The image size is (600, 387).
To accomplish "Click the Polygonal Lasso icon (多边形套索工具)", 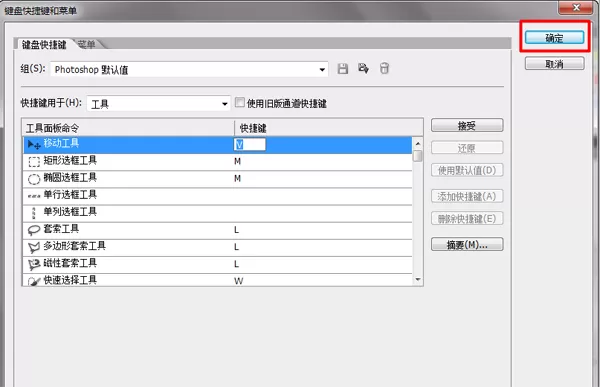I will click(34, 247).
